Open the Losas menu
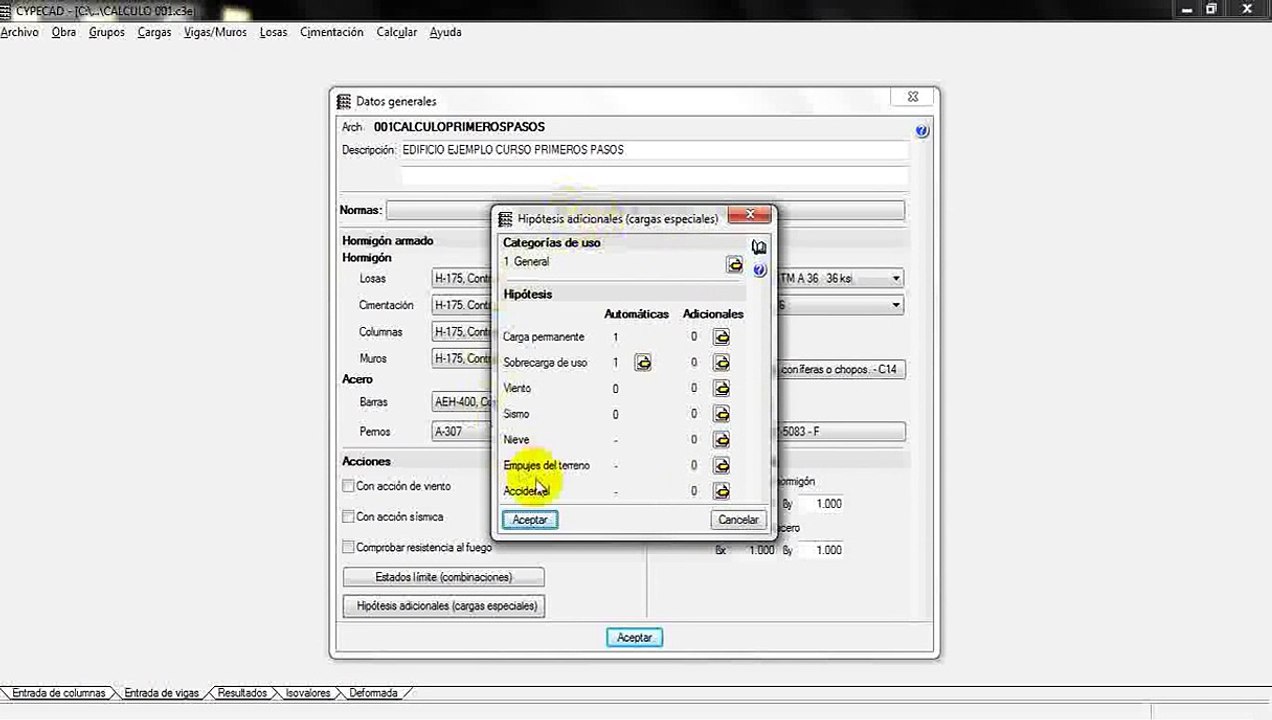The image size is (1272, 720). point(273,32)
